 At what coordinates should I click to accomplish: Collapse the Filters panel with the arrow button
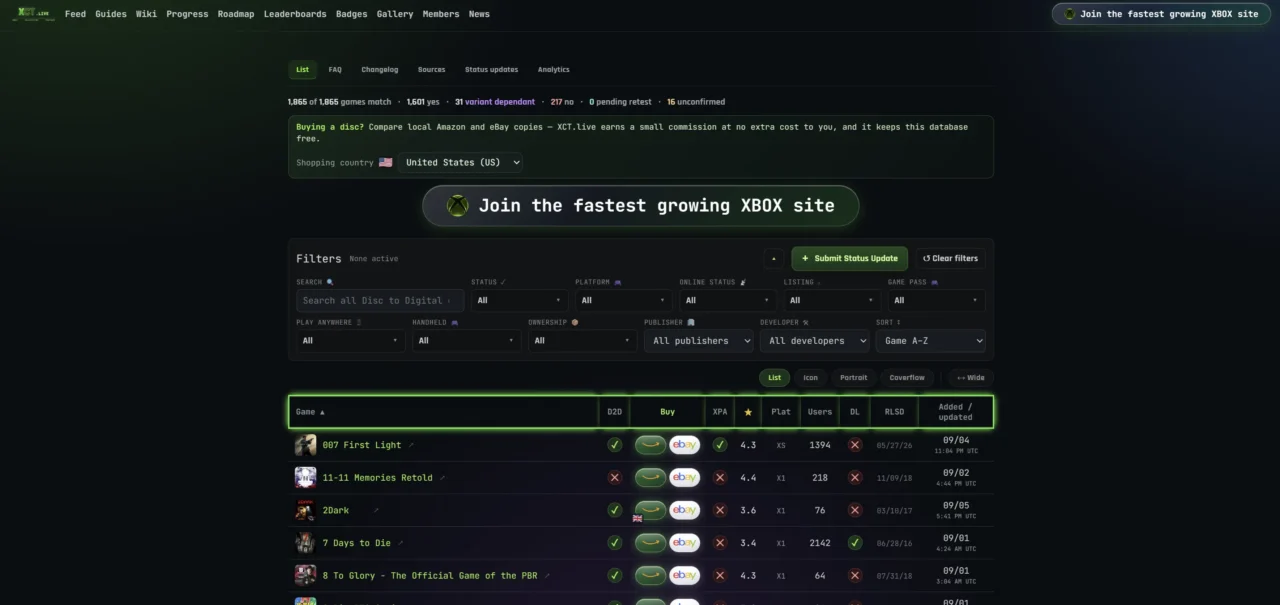[773, 259]
